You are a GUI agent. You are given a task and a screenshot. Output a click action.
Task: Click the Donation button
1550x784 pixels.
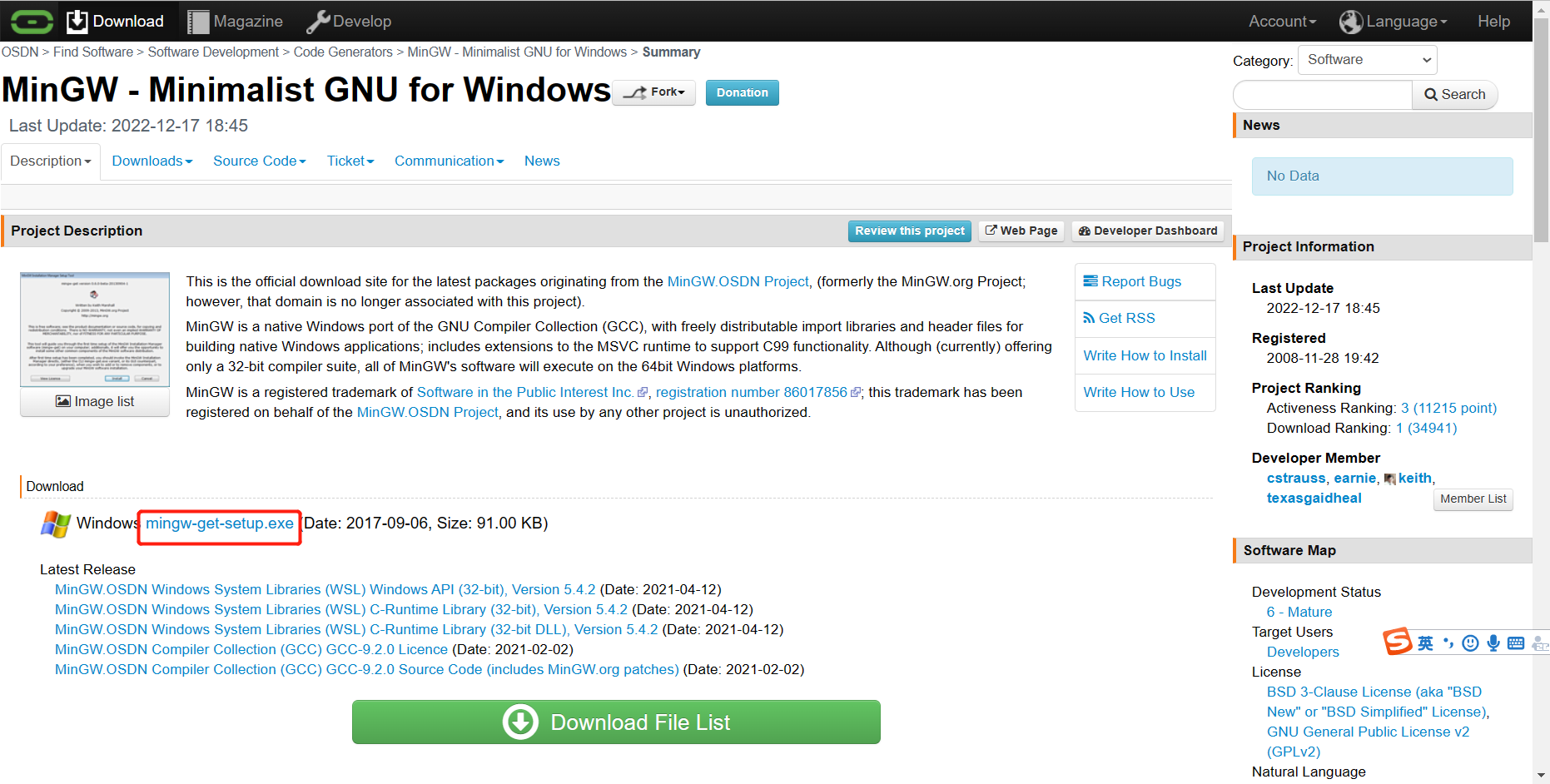(743, 92)
